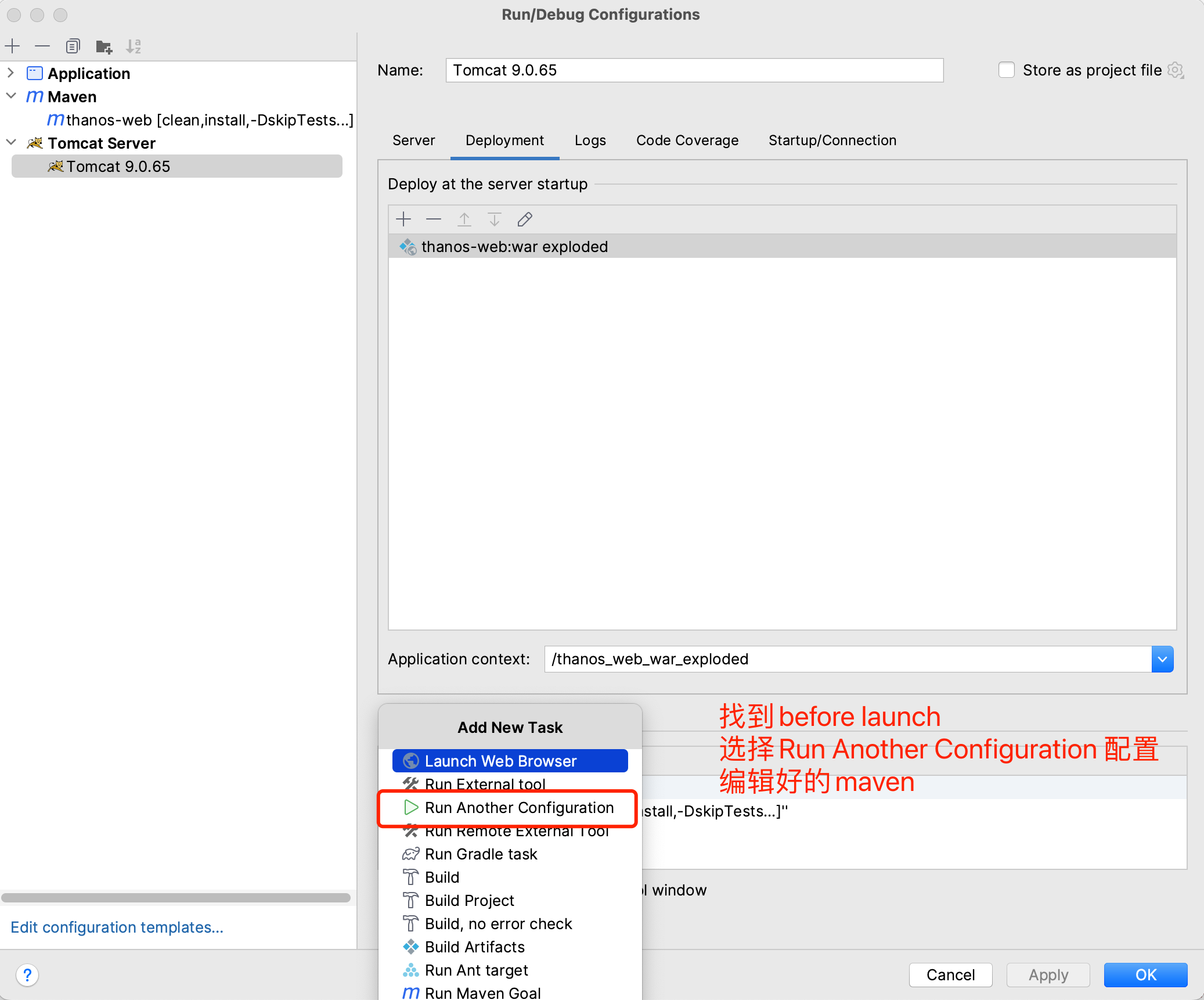The width and height of the screenshot is (1204, 1000).
Task: Open Edit configuration templates link
Action: pos(117,927)
